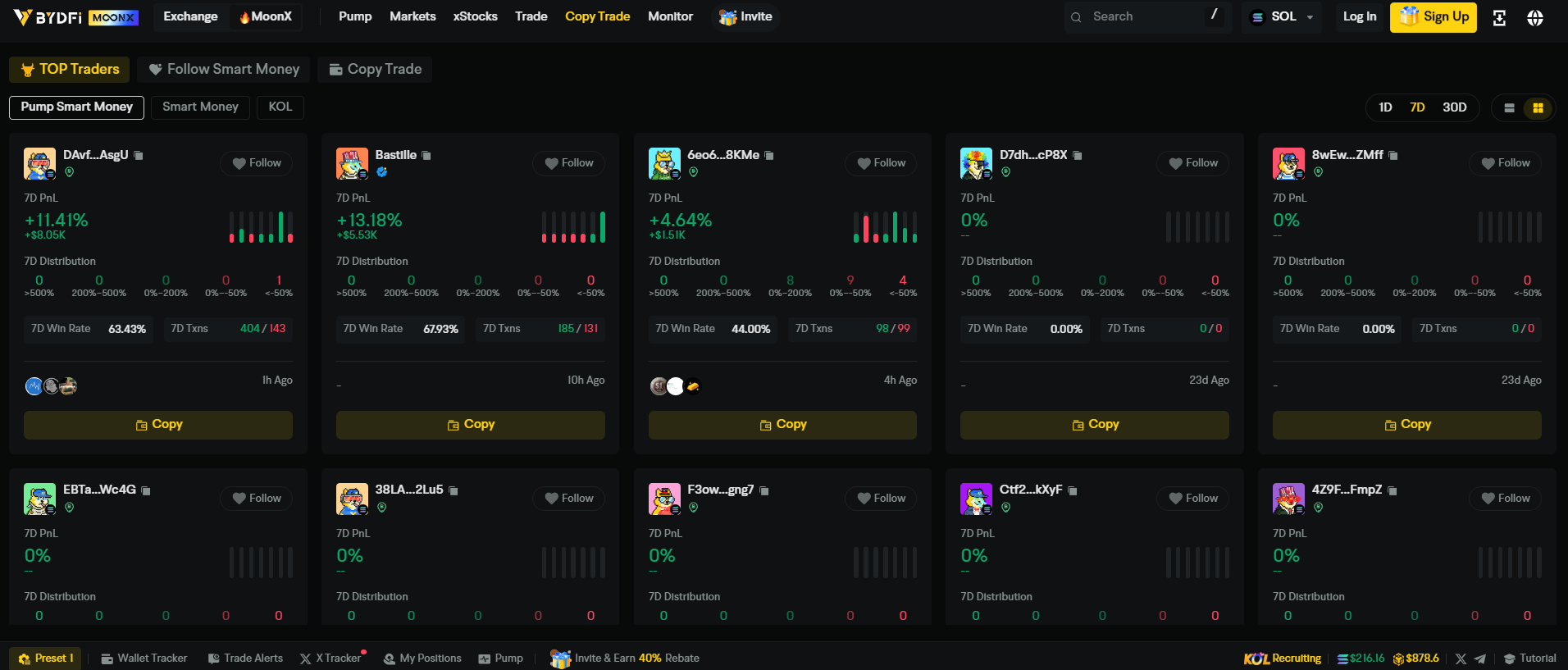Click Bastille trader avatar
Viewport: 1568px width, 670px height.
click(x=352, y=163)
